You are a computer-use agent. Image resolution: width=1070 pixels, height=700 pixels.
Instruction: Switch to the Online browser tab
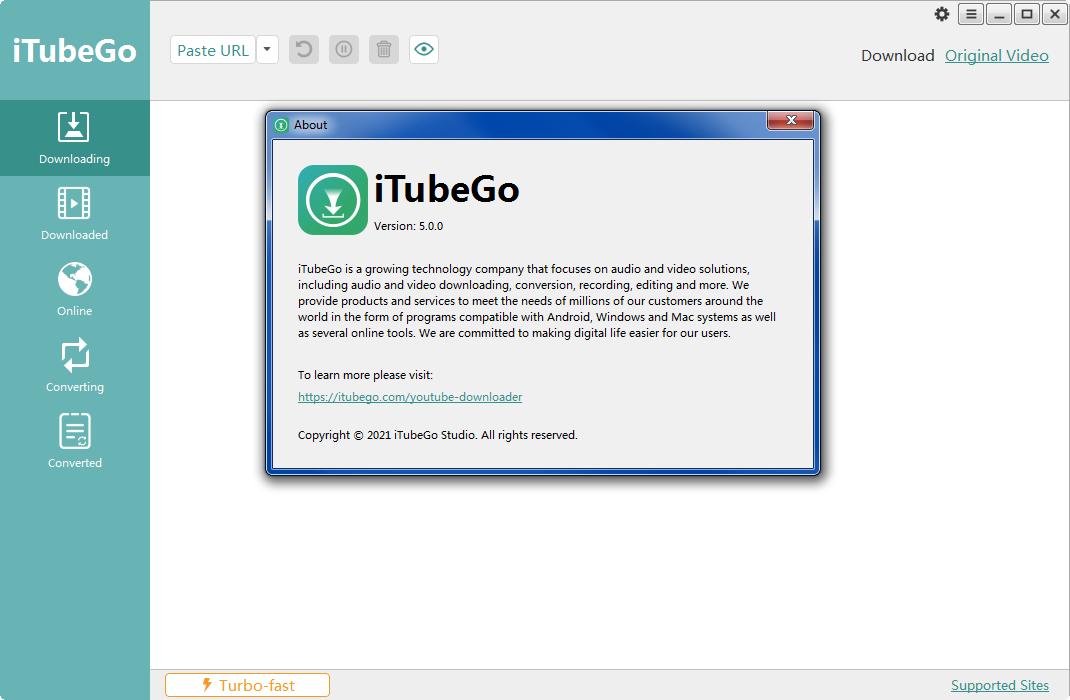[74, 289]
